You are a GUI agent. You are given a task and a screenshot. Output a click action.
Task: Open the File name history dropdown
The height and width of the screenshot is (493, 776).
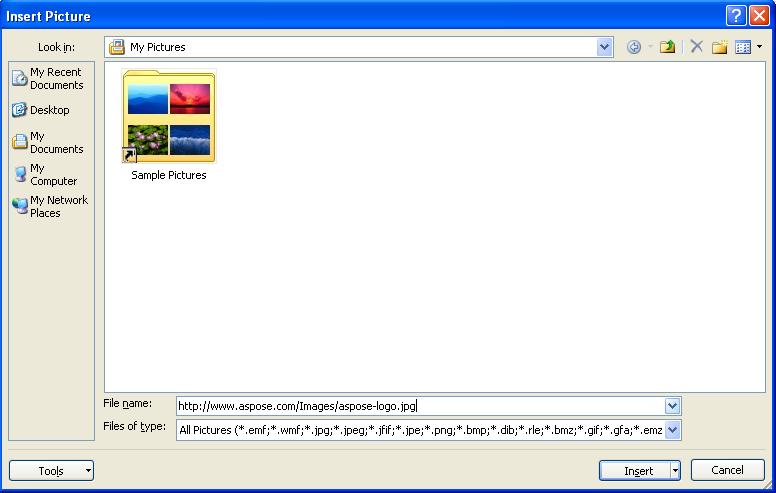pos(672,406)
